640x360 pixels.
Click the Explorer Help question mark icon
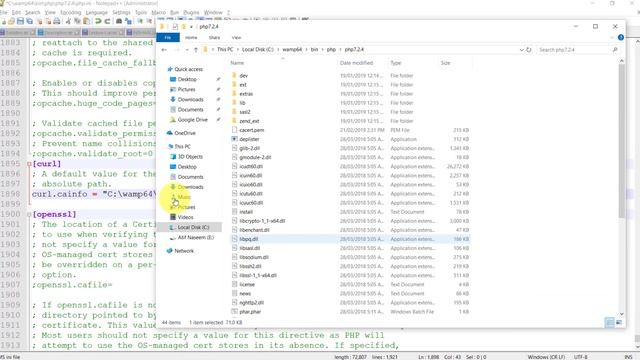620,38
